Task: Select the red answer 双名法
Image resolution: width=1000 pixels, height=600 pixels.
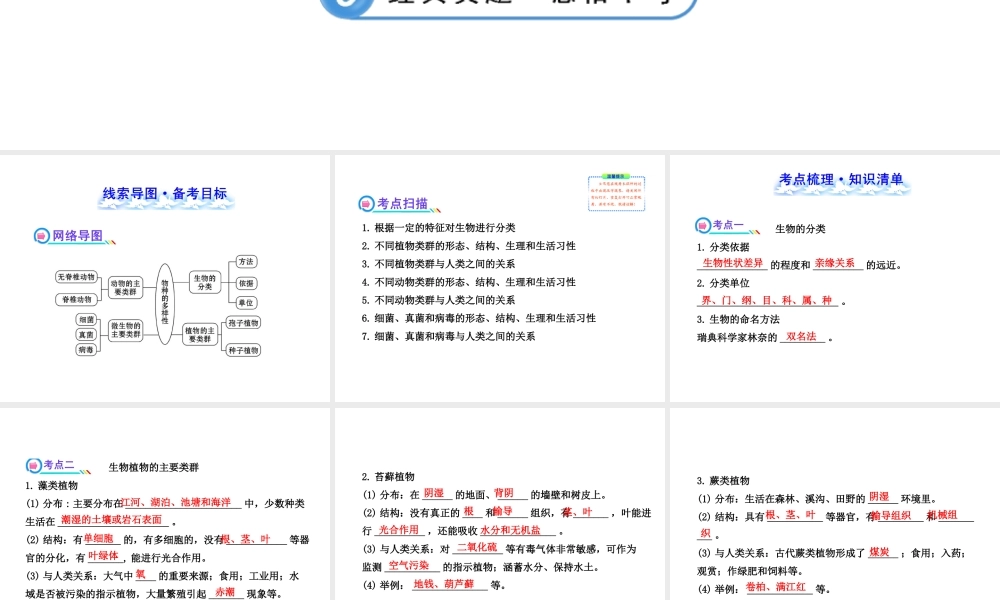Action: 801,337
